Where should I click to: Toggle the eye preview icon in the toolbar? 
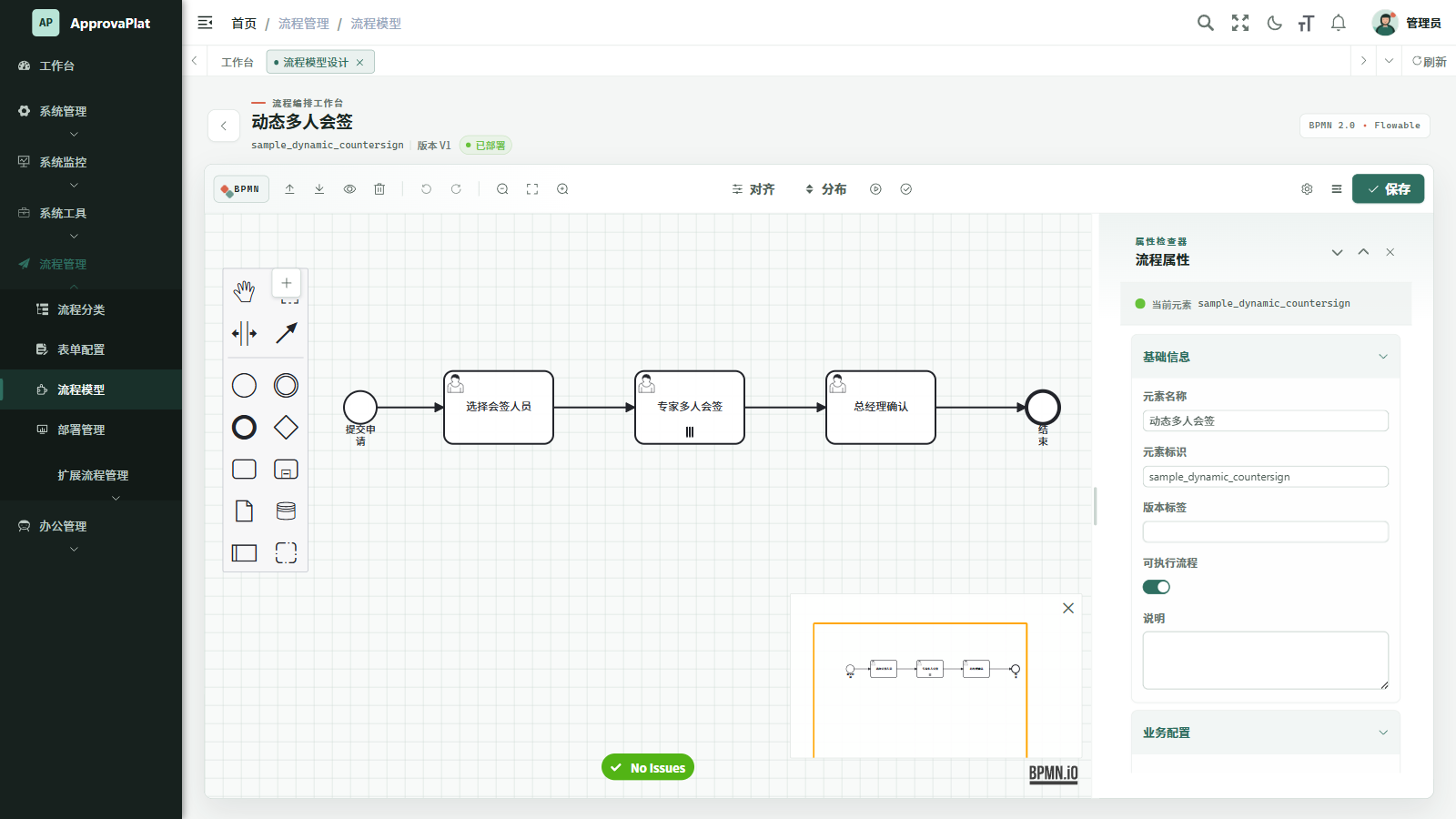pyautogui.click(x=349, y=189)
